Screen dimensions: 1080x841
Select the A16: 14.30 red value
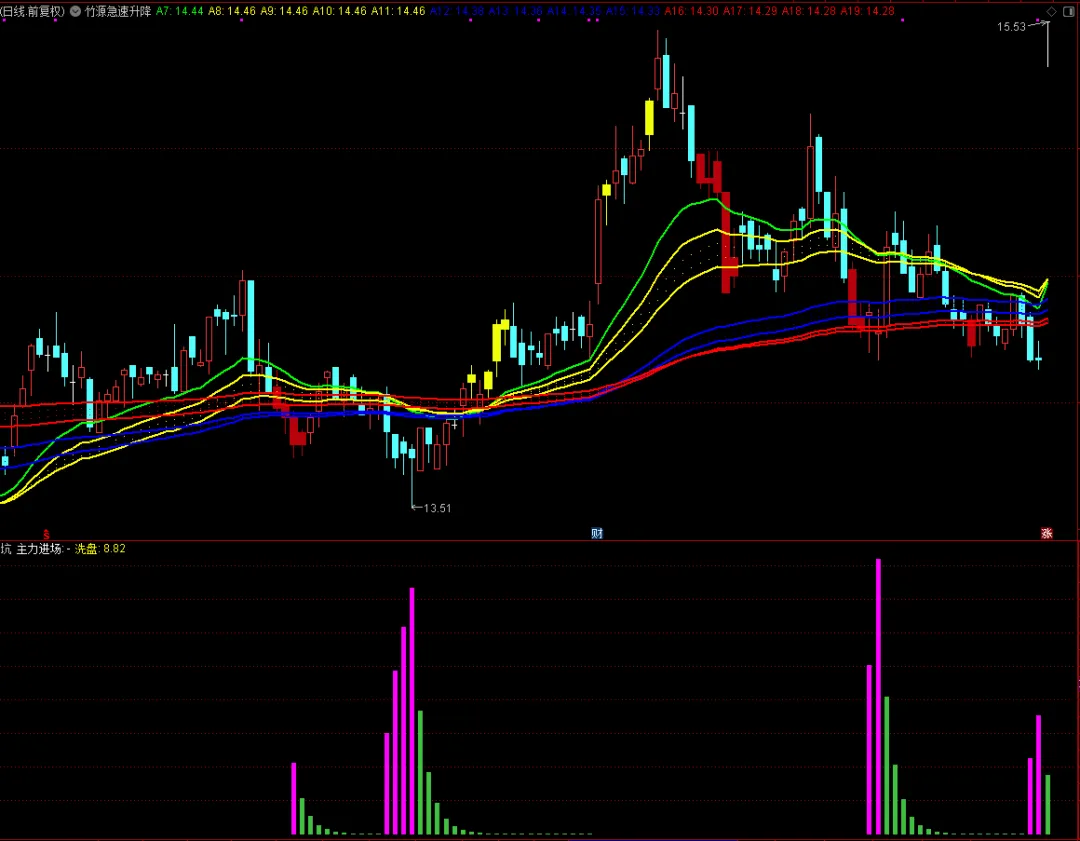(x=692, y=12)
